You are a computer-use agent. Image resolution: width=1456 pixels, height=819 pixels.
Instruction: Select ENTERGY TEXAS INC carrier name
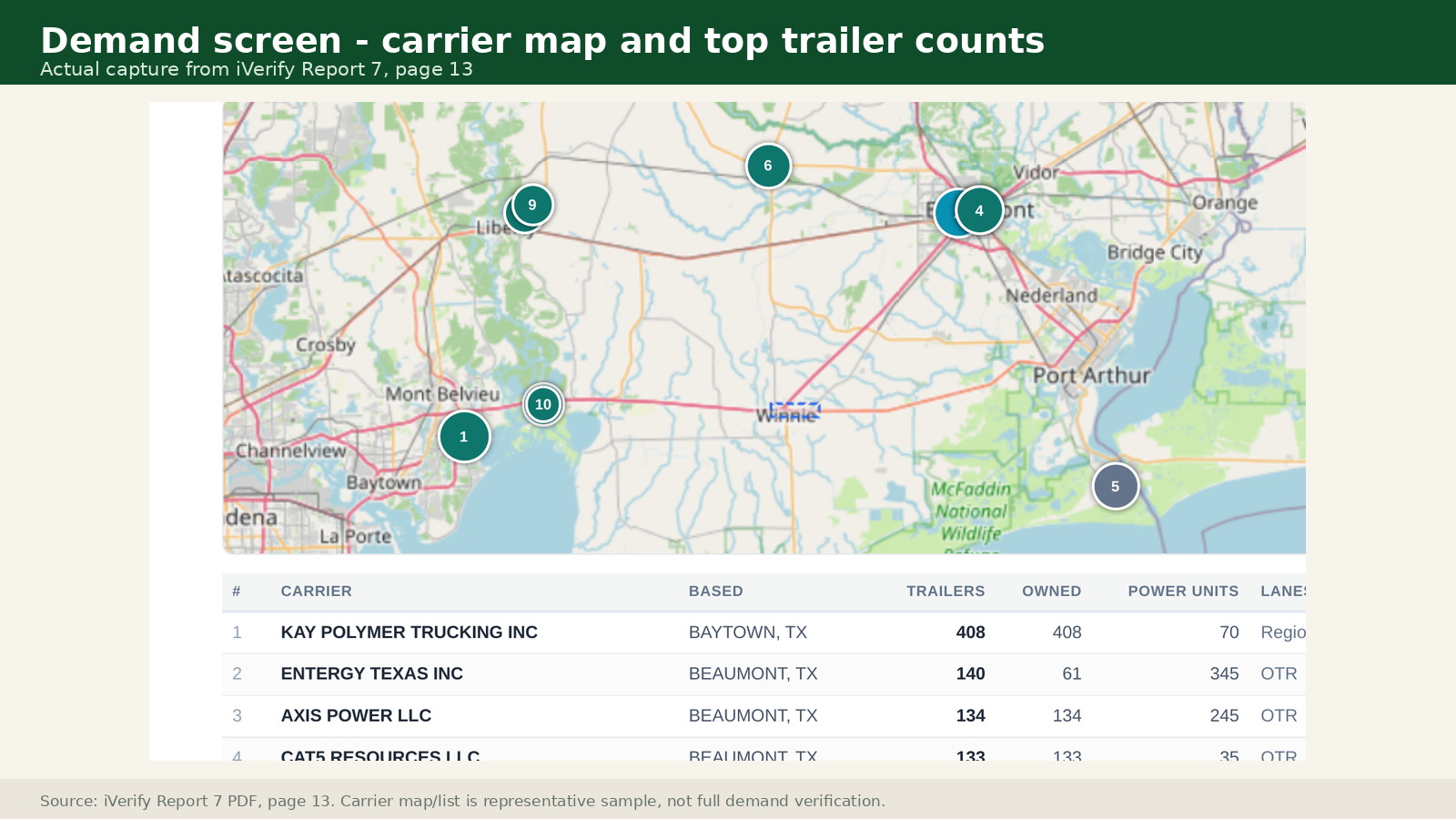(x=372, y=674)
